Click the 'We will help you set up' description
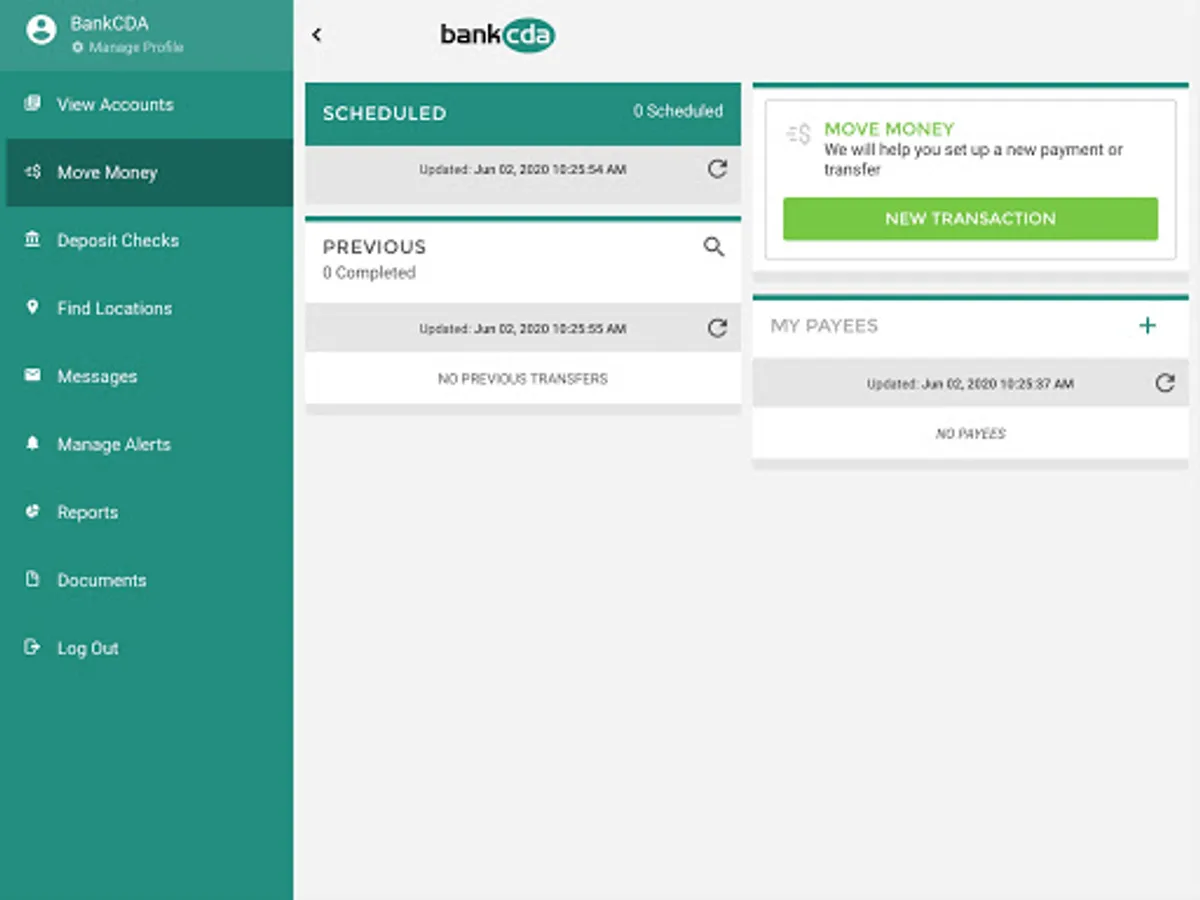1200x900 pixels. 973,160
